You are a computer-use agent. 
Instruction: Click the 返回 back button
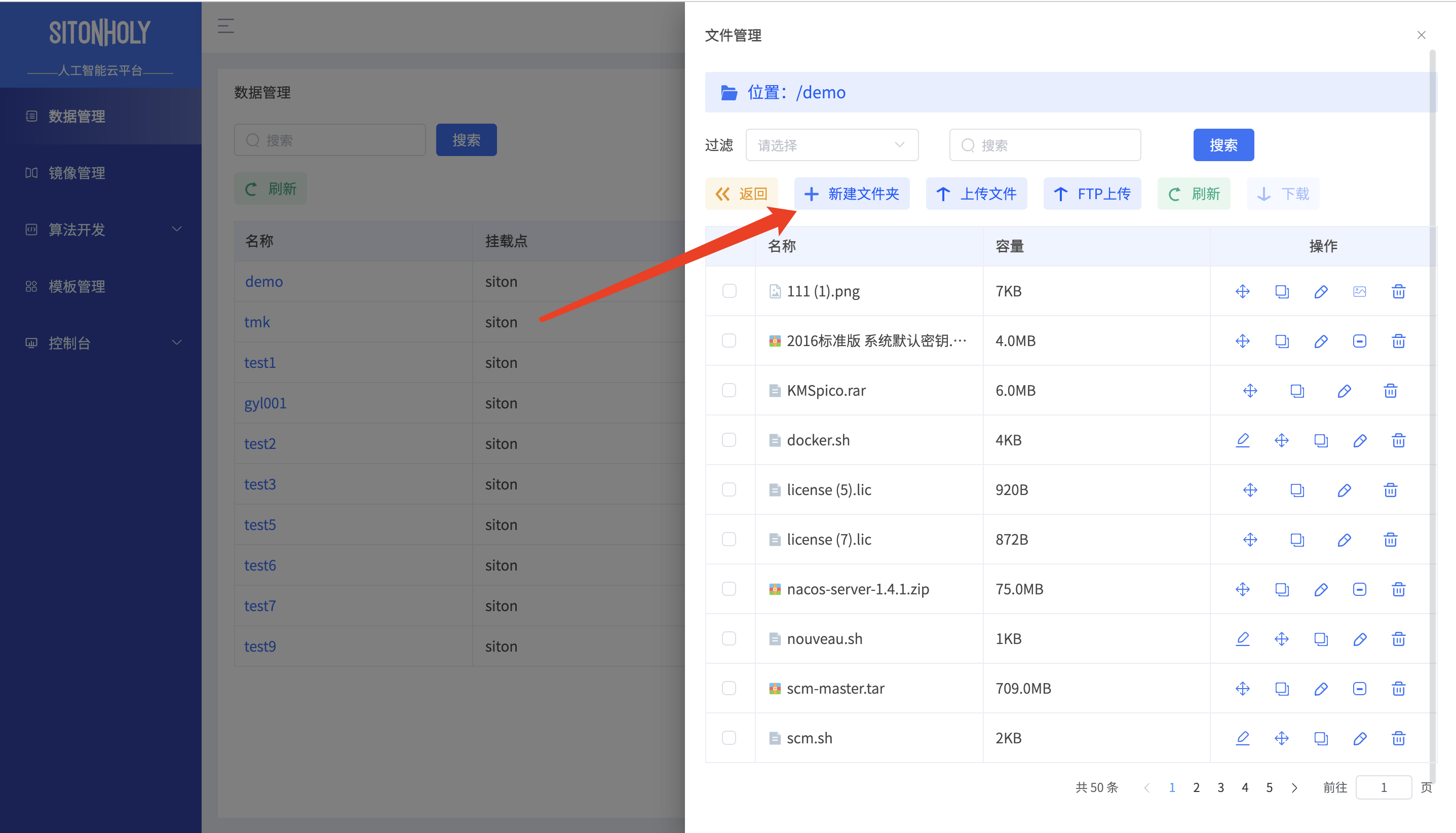pos(741,194)
